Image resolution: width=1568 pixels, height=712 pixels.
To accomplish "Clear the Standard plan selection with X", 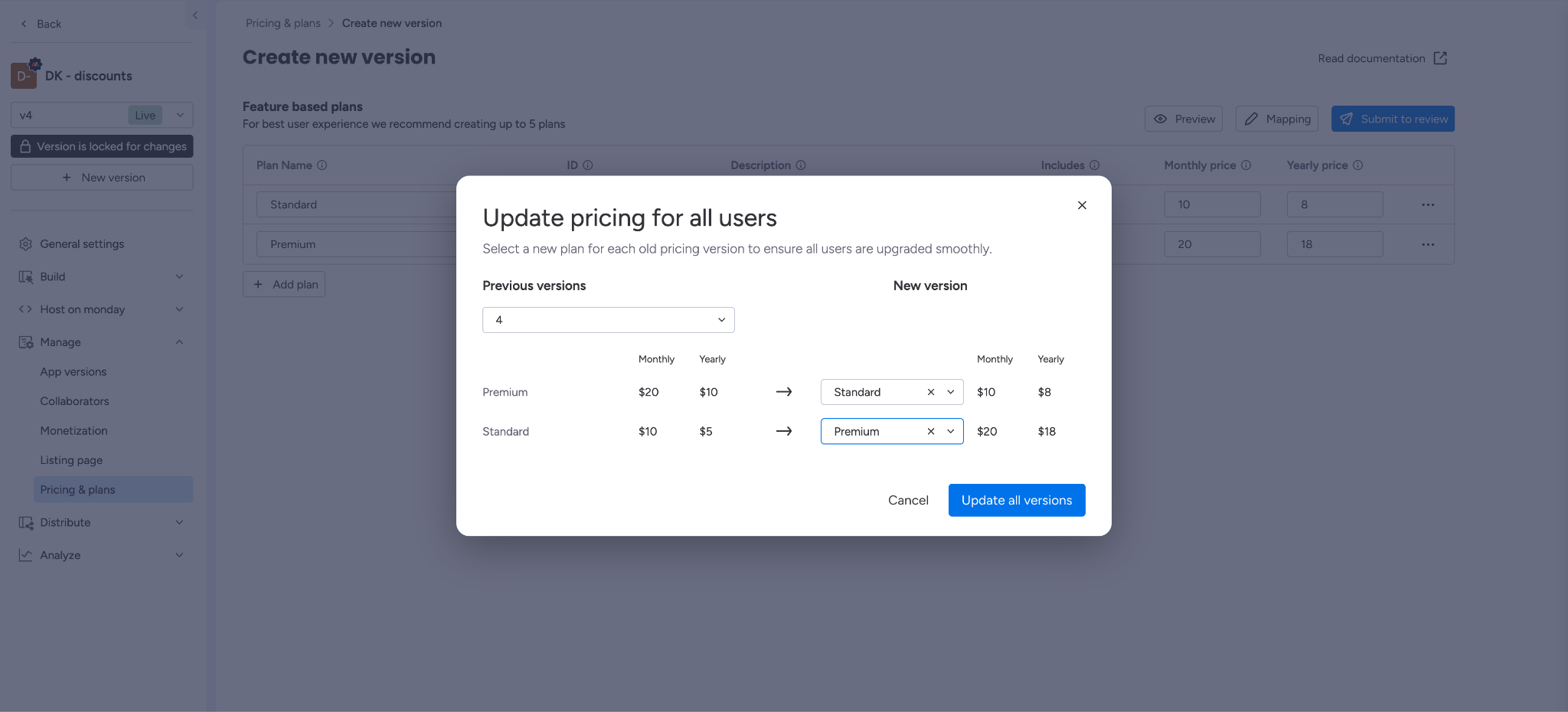I will pyautogui.click(x=931, y=392).
